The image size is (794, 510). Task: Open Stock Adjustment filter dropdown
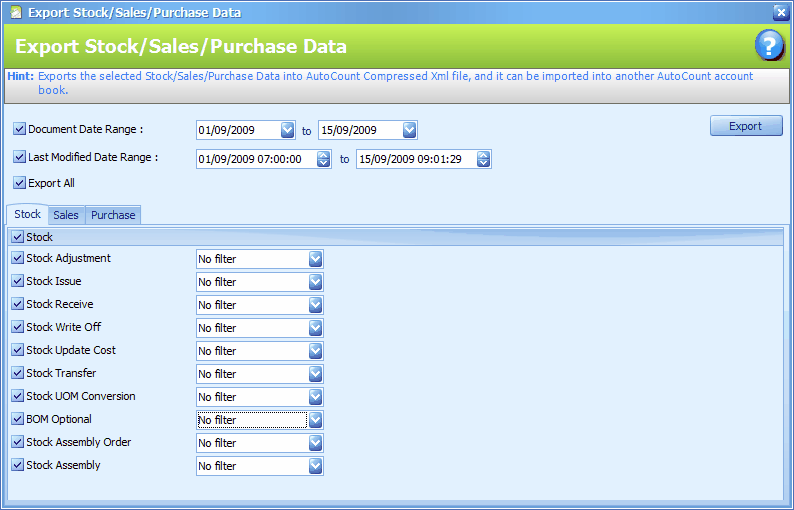(x=315, y=259)
